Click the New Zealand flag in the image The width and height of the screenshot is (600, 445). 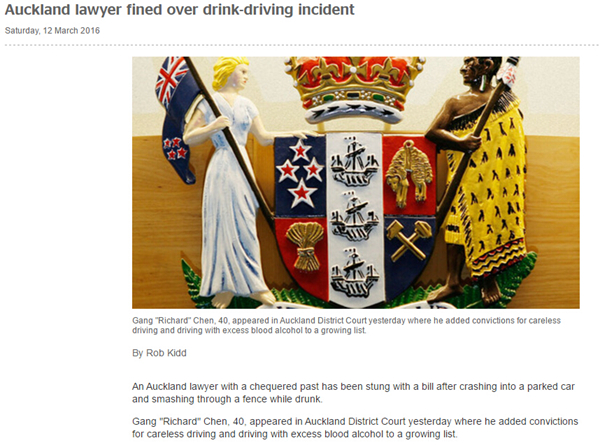(x=175, y=119)
